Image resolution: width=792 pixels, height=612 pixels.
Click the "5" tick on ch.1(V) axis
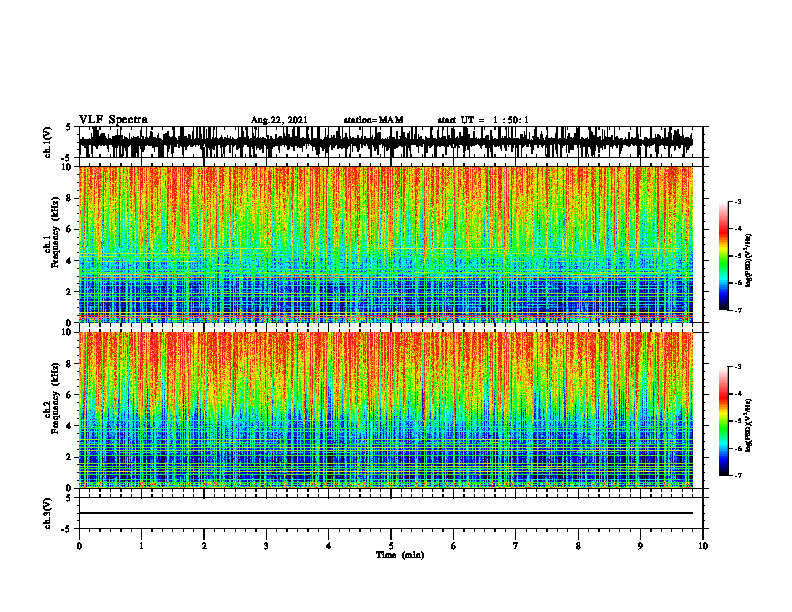point(68,127)
